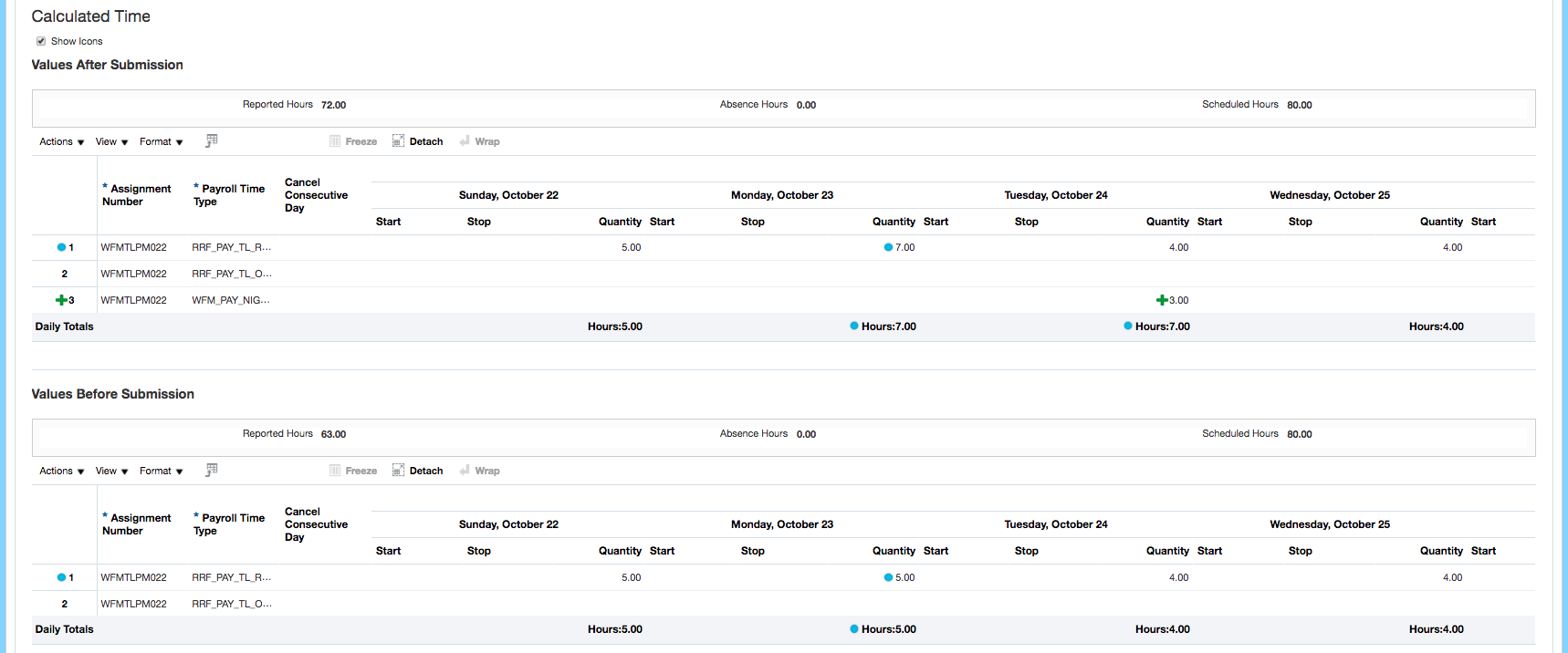Click Detach icon above Values Before Submission table

point(399,471)
